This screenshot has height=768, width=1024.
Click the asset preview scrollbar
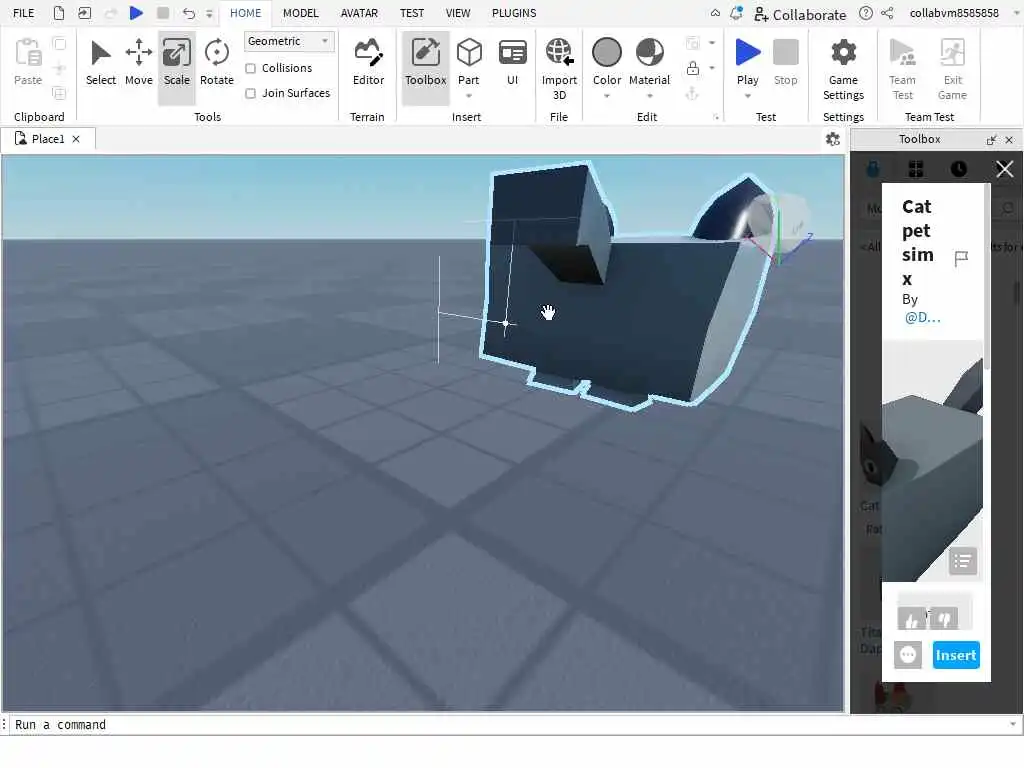pyautogui.click(x=987, y=278)
